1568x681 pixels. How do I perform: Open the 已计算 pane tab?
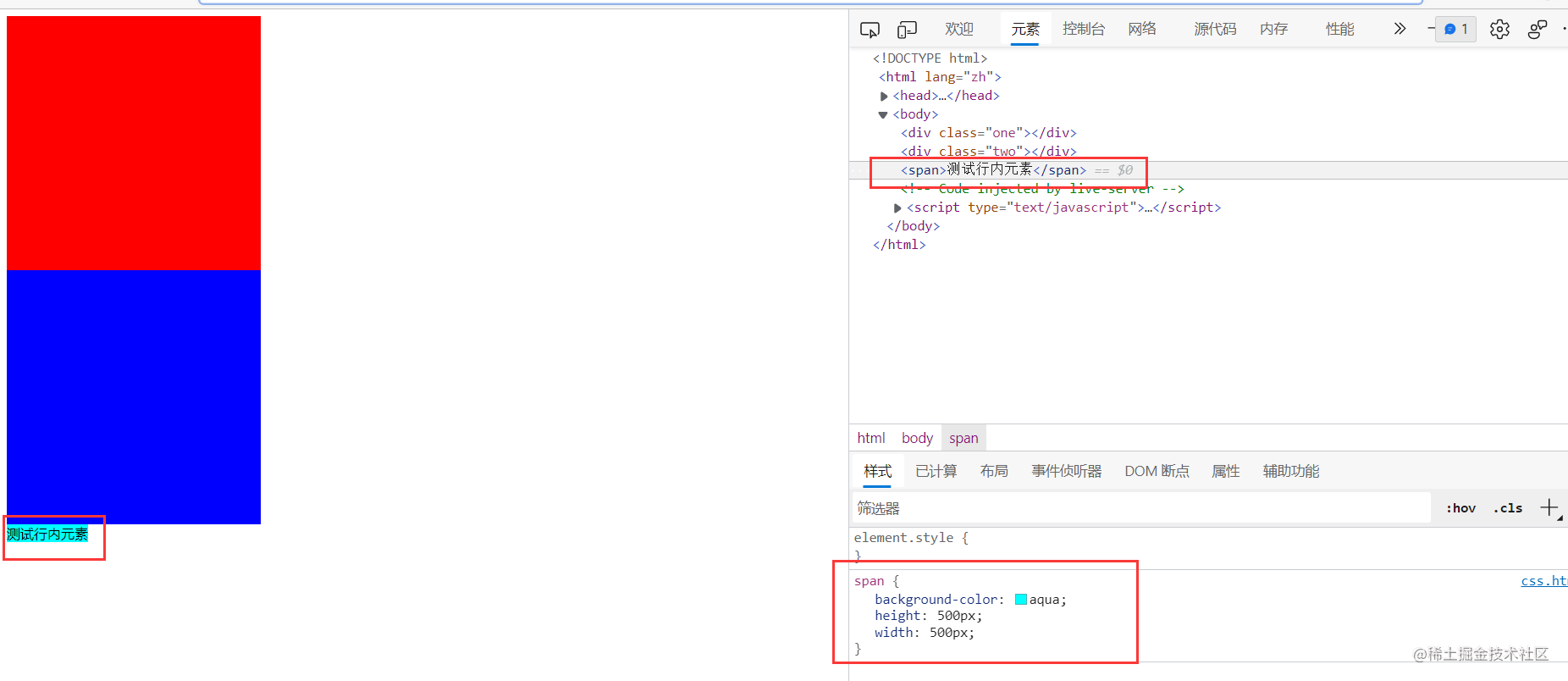tap(936, 472)
